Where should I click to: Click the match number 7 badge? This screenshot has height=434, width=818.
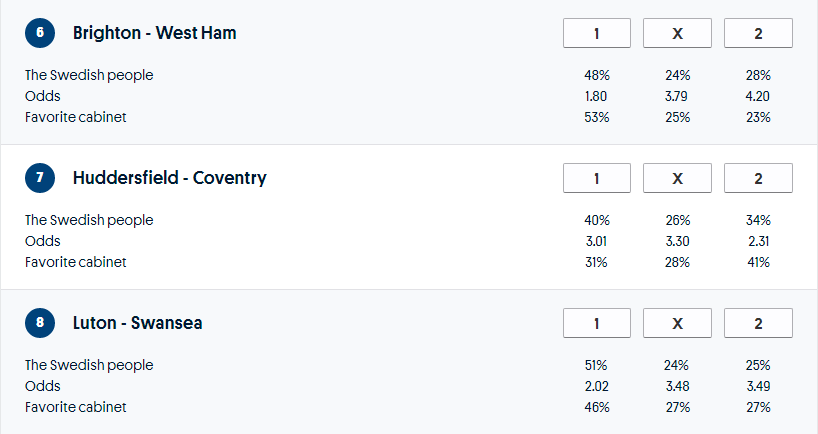40,178
